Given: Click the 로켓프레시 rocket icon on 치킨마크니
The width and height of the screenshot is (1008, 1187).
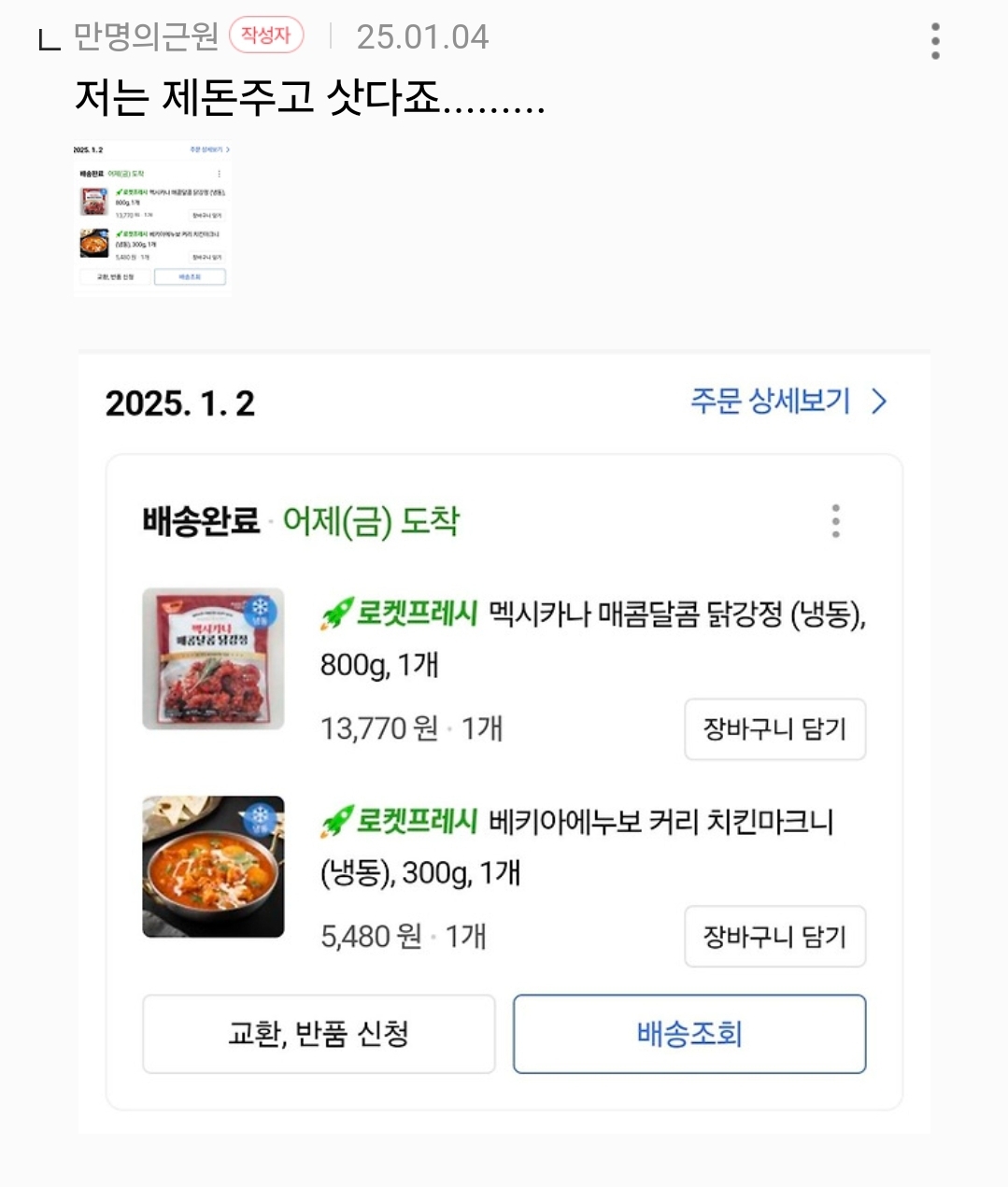Looking at the screenshot, I should (x=336, y=821).
